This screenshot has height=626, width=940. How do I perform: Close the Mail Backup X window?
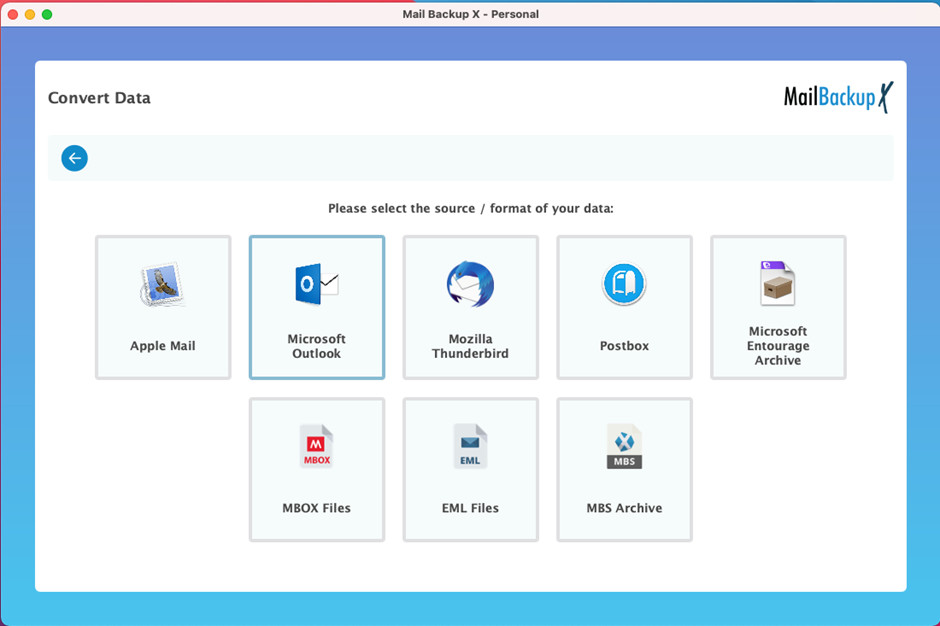pos(13,14)
